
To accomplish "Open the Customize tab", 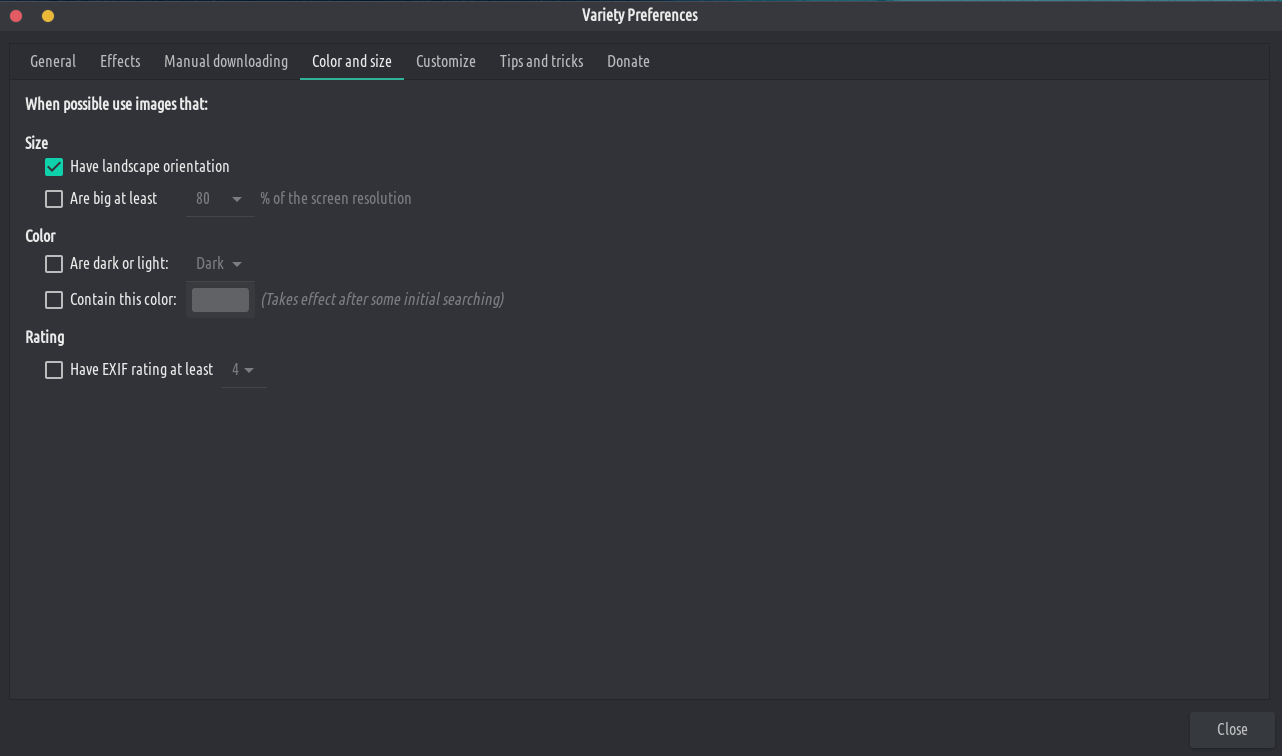I will (x=446, y=61).
